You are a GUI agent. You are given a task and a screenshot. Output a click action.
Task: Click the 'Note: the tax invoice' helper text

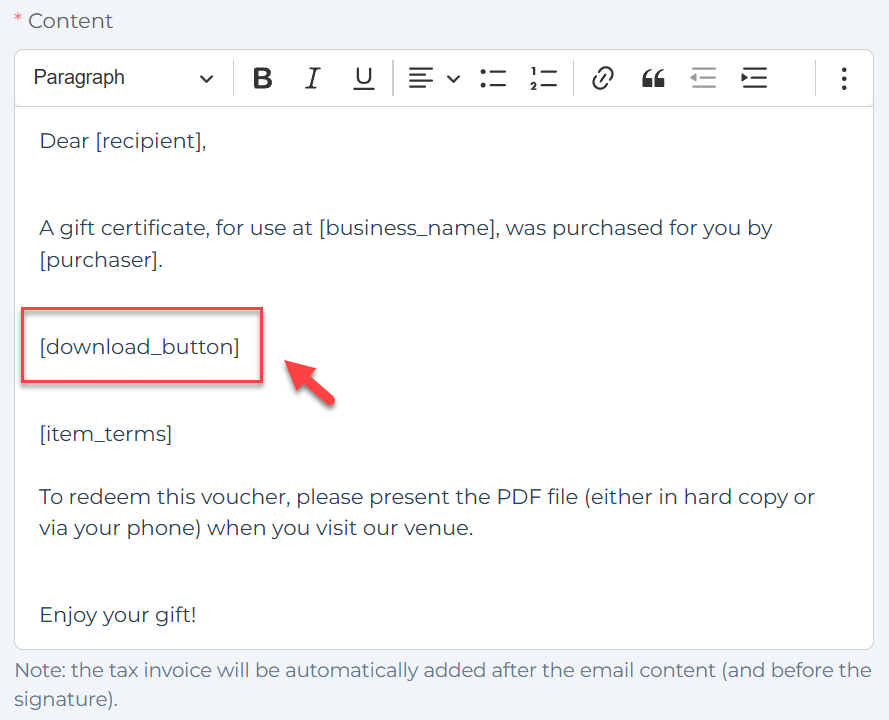[443, 684]
